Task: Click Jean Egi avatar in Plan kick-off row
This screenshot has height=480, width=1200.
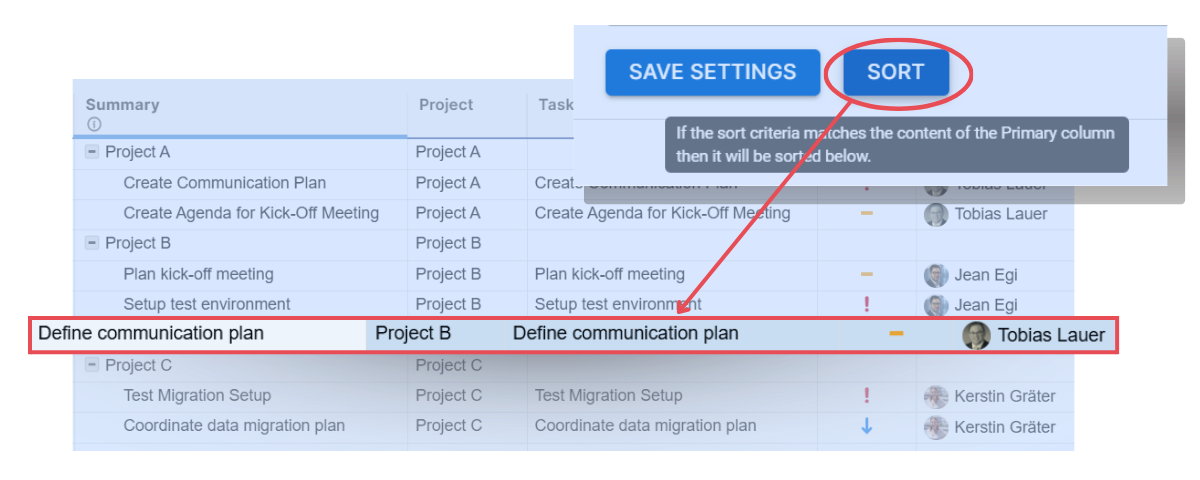Action: (x=936, y=275)
